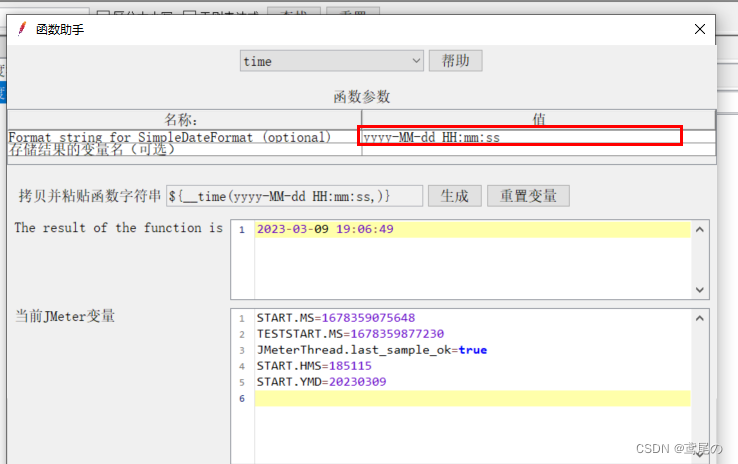Viewport: 738px width, 464px height.
Task: Toggle the 正则表达式 checkbox behind dialog
Action: pyautogui.click(x=190, y=15)
